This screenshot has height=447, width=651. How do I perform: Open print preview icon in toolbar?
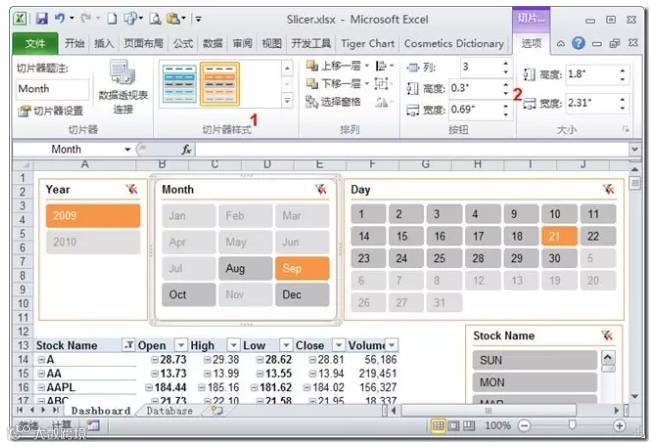[155, 19]
